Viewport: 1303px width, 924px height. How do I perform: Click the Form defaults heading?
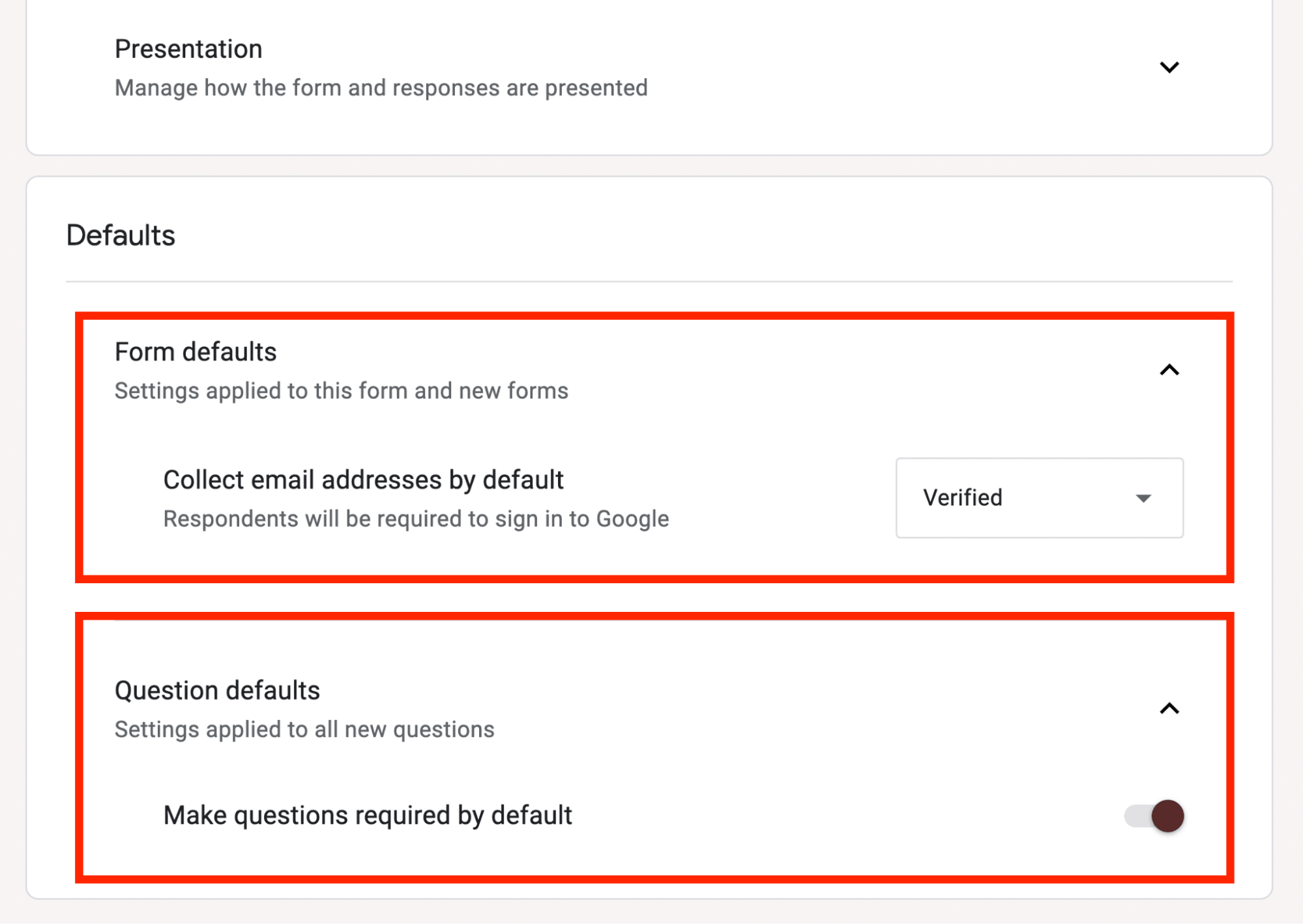point(196,351)
